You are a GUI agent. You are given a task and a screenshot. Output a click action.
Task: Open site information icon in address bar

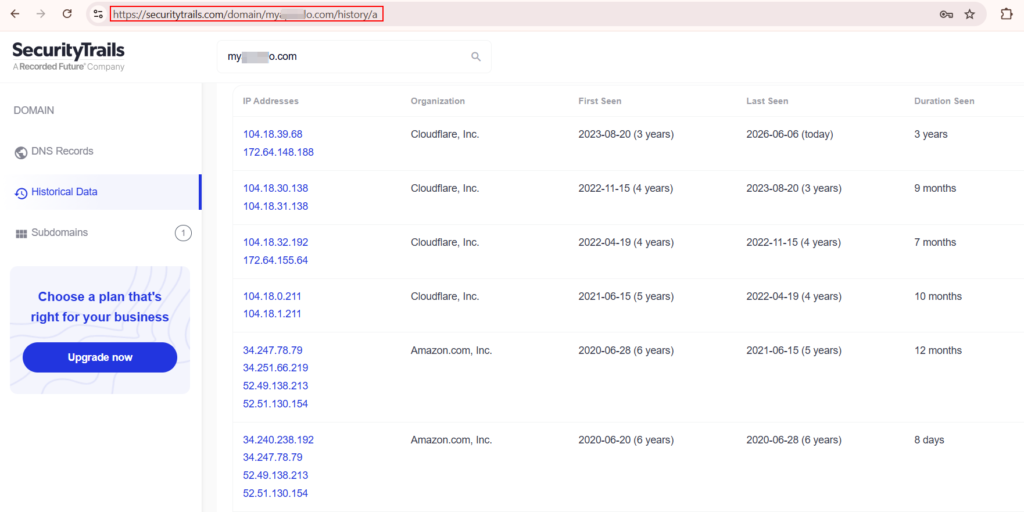coord(98,14)
